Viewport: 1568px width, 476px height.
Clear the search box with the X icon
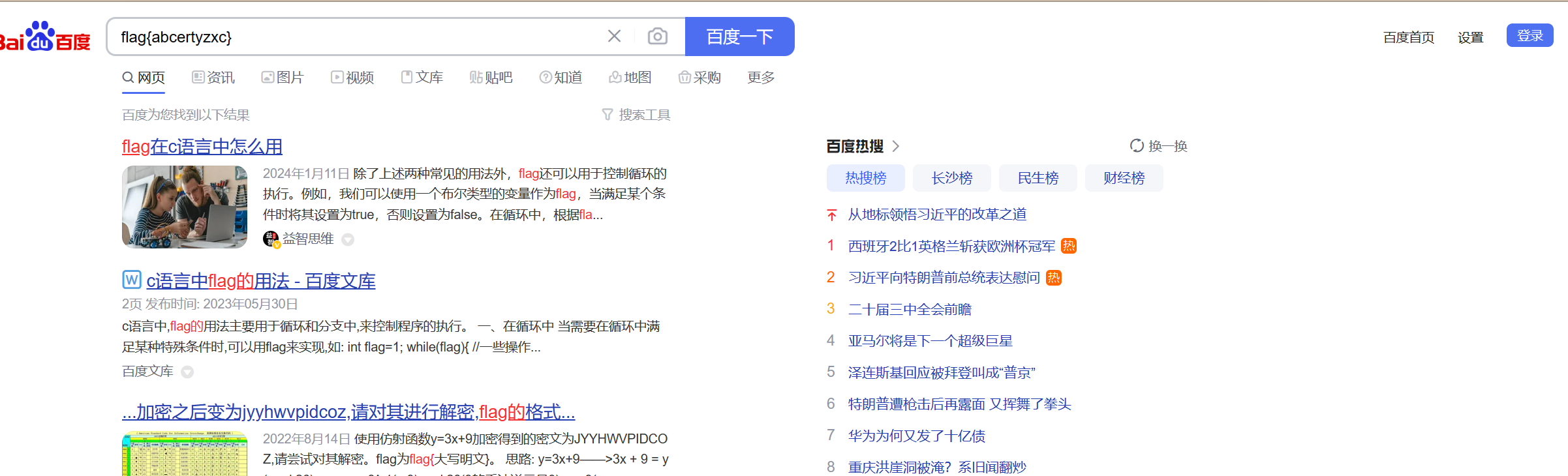click(614, 36)
